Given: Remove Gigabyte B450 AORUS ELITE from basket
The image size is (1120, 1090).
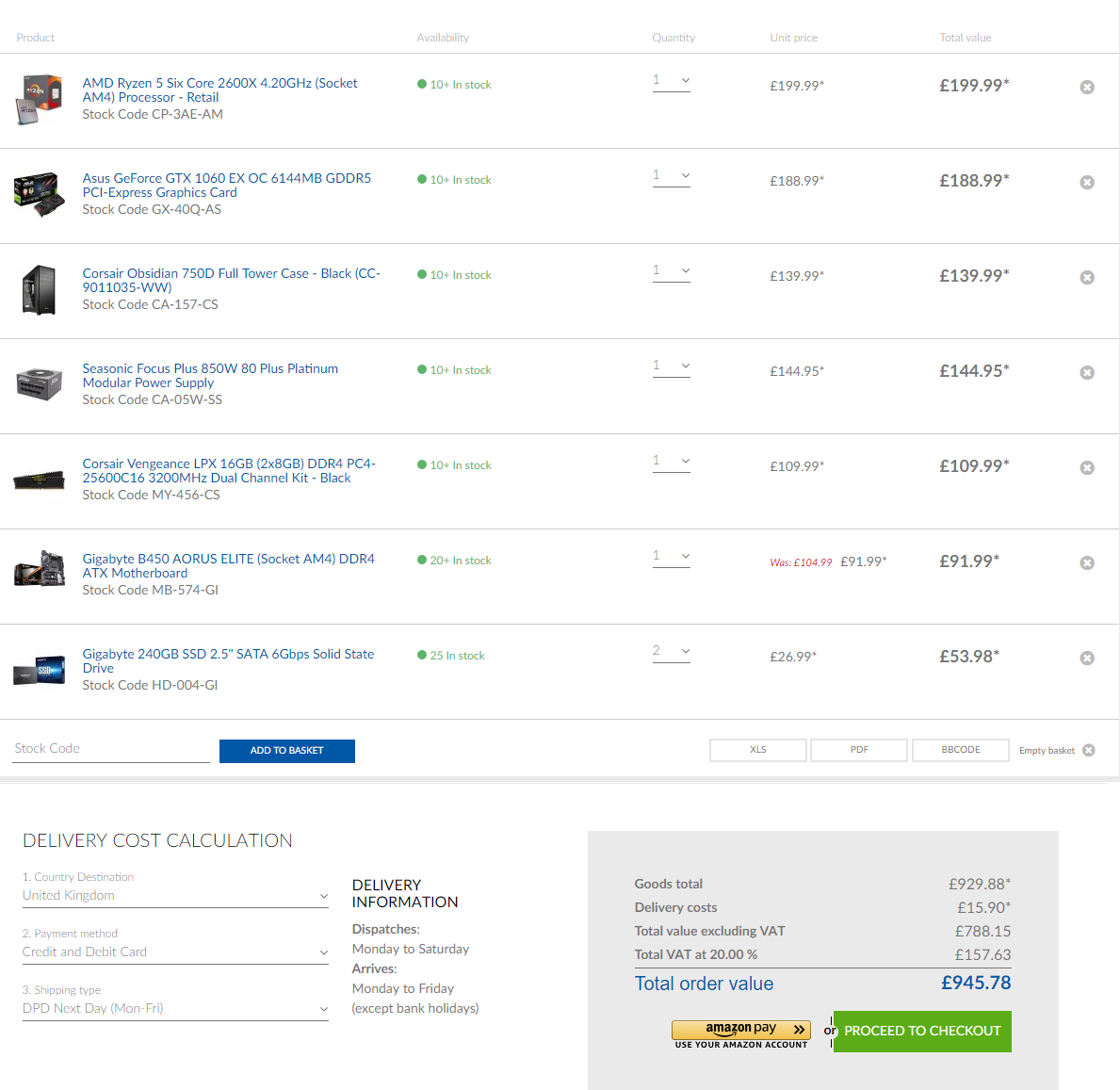Looking at the screenshot, I should 1087,562.
